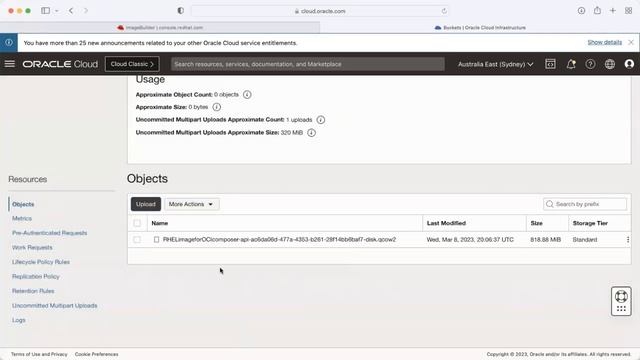The image size is (640, 360).
Task: Click the info icon beside Approximate Size
Action: coord(217,107)
